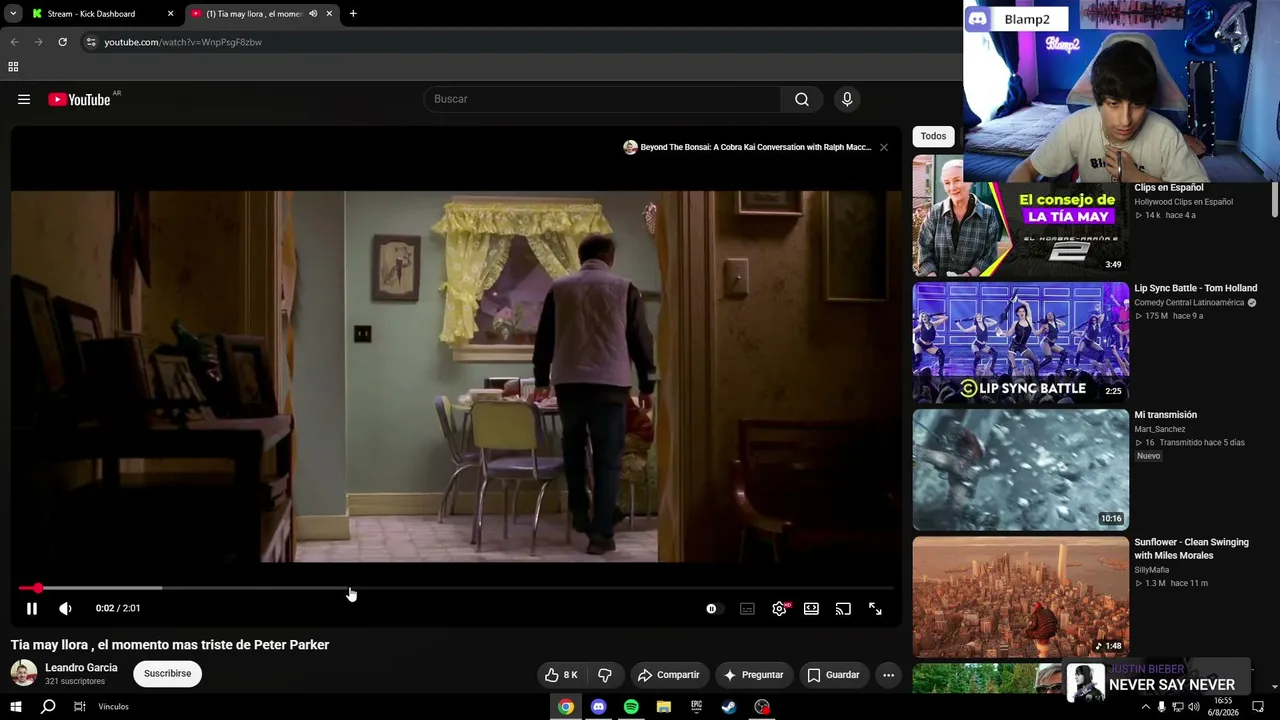The width and height of the screenshot is (1280, 720).
Task: Open Lip Sync Battle video thumbnail
Action: [x=1020, y=343]
